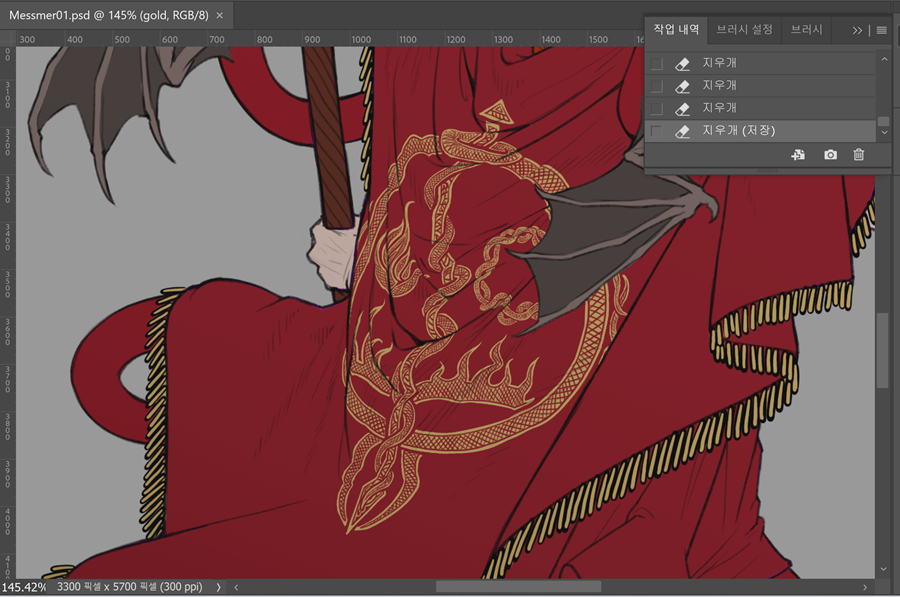The image size is (900, 597).
Task: Switch to the 브러시 설정 tab
Action: pyautogui.click(x=744, y=30)
